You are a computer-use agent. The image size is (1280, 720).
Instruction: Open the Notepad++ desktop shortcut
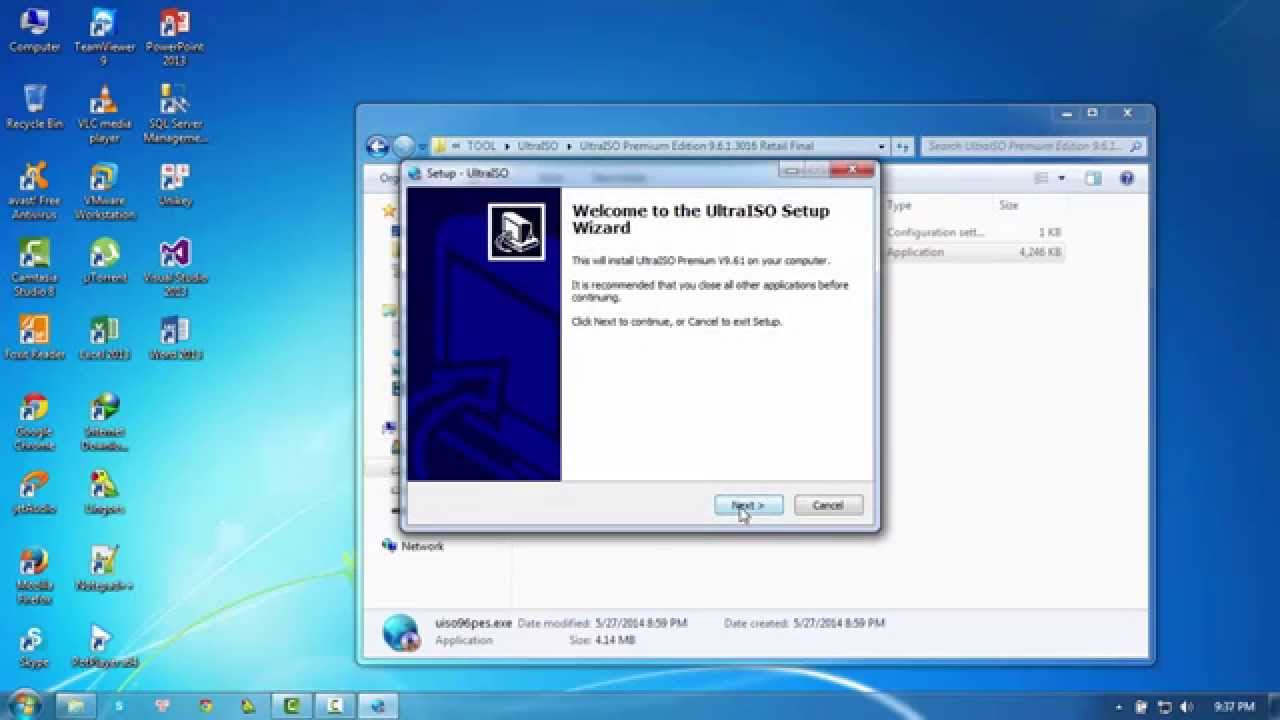(x=104, y=568)
